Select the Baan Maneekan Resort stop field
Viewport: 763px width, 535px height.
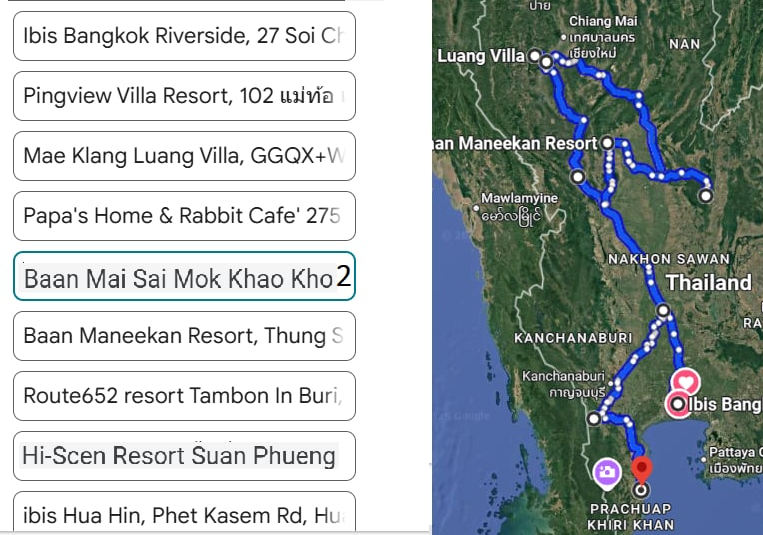184,336
